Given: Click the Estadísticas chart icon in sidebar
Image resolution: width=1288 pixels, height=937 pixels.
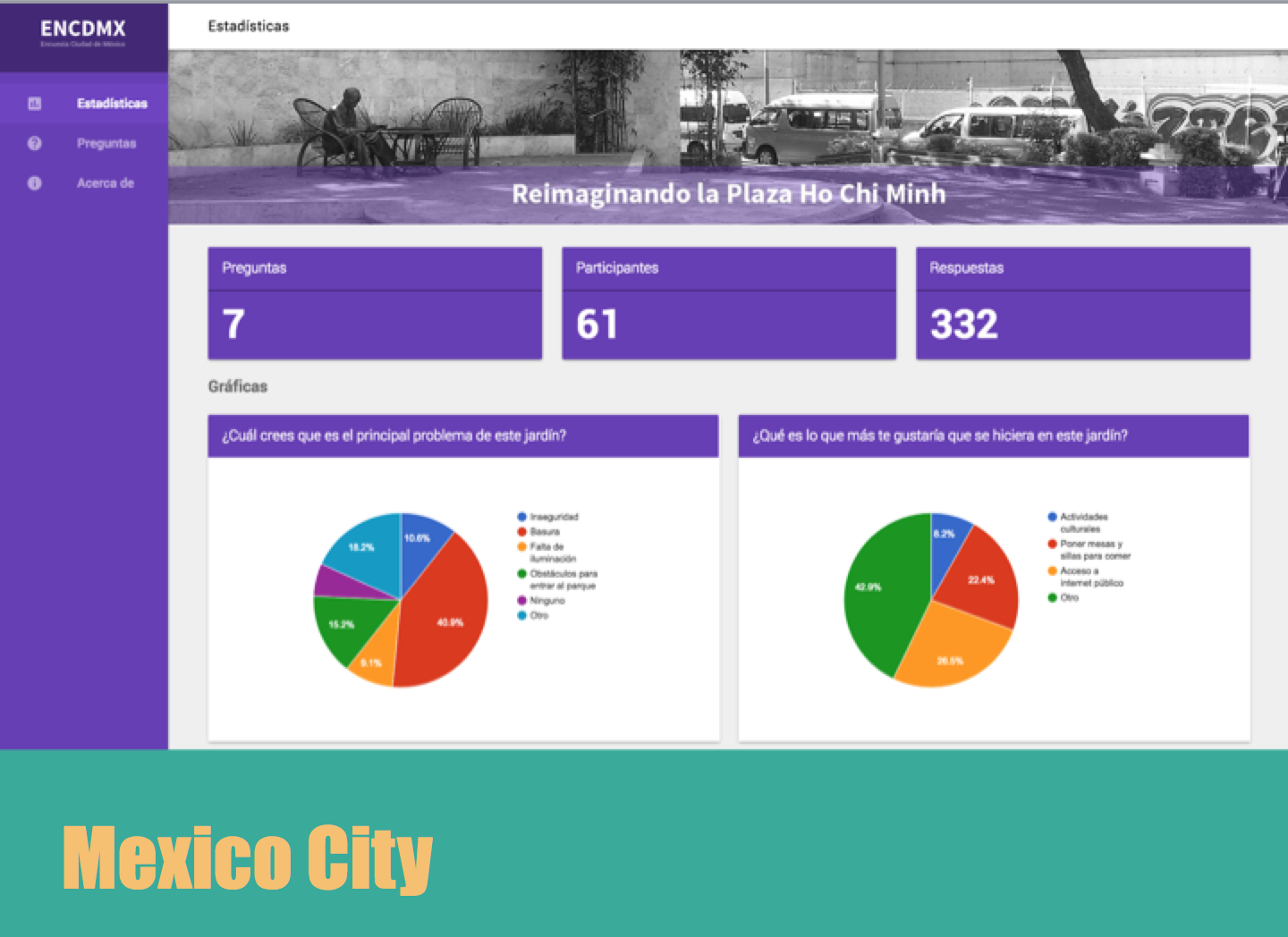Looking at the screenshot, I should (35, 104).
